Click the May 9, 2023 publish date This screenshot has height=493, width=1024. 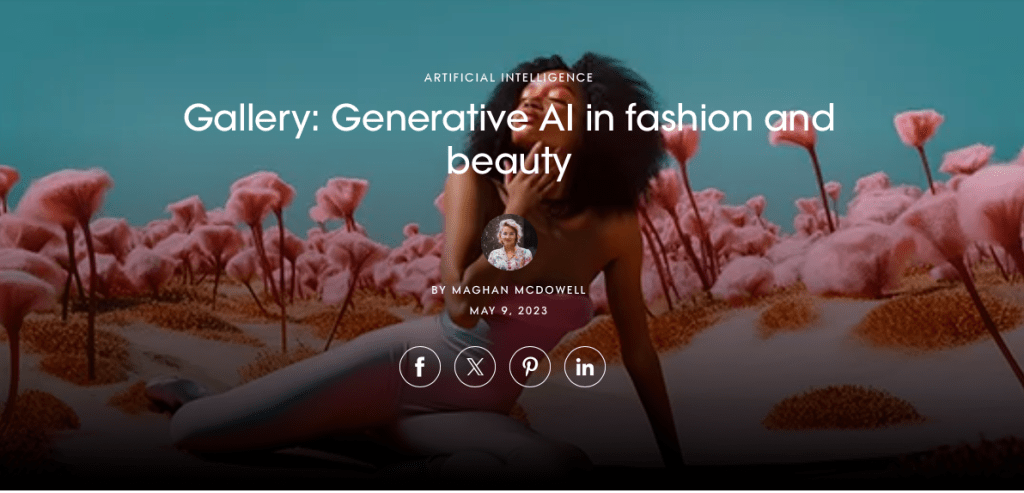509,311
